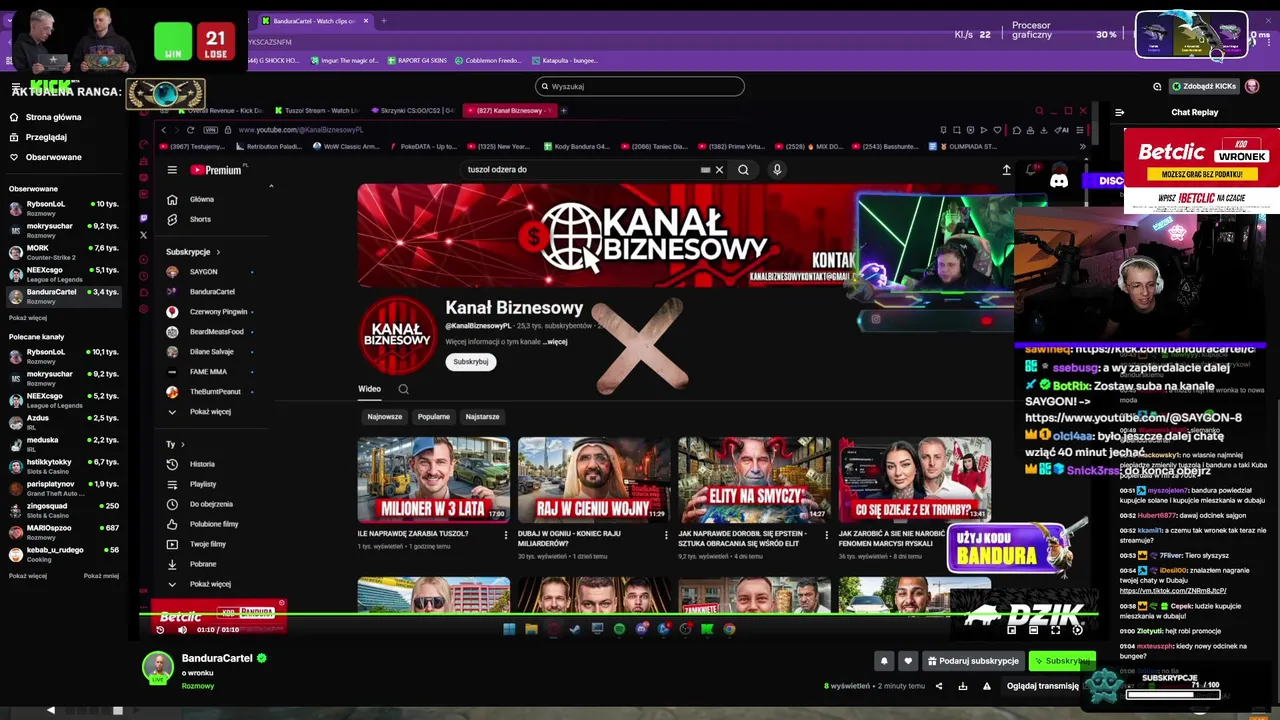The height and width of the screenshot is (720, 1280).
Task: Select the BanduraCartel Watch clips browser tab
Action: 315,20
